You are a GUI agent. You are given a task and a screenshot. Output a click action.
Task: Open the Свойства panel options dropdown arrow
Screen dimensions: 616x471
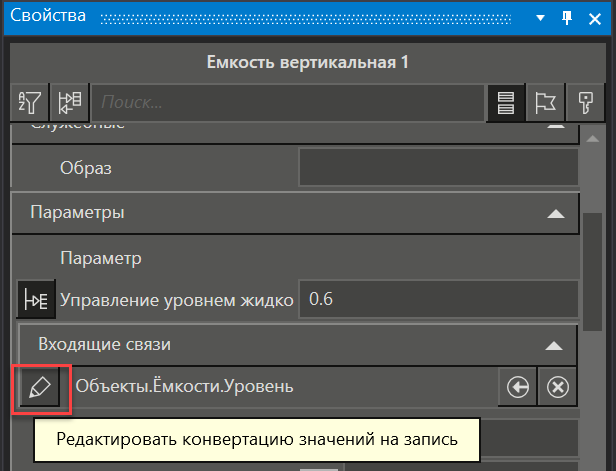pyautogui.click(x=540, y=17)
